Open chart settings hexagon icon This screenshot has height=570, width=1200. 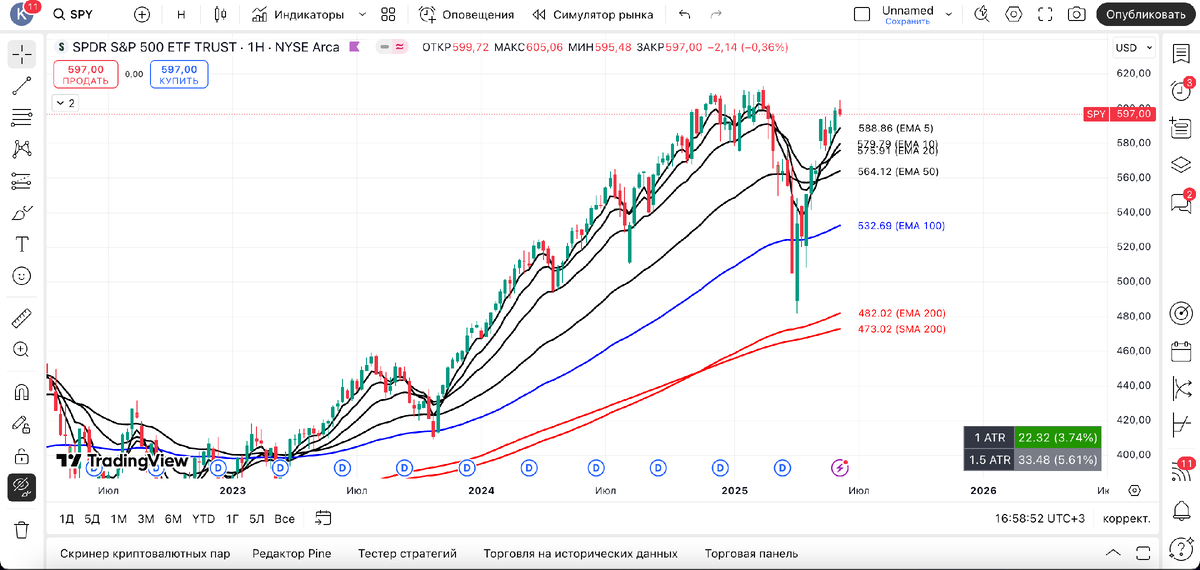(1014, 15)
